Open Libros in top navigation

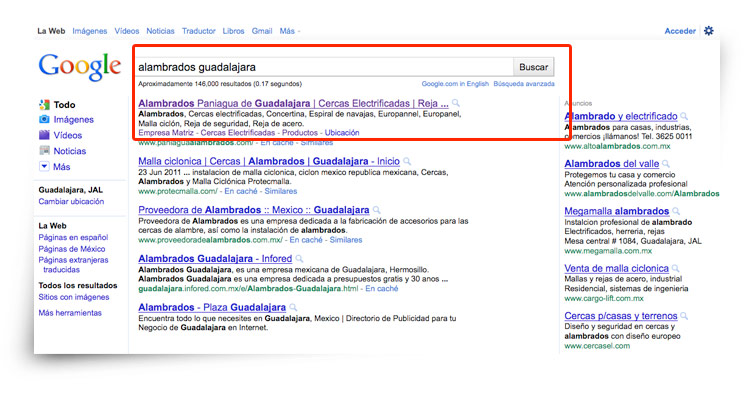click(x=233, y=31)
